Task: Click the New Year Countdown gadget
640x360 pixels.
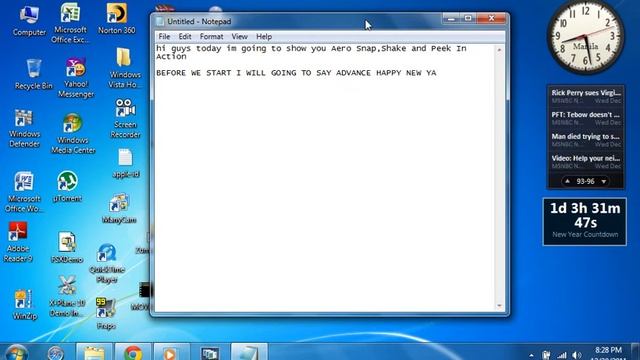Action: point(585,222)
